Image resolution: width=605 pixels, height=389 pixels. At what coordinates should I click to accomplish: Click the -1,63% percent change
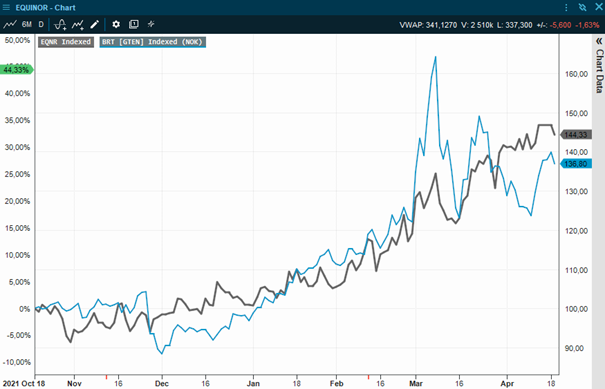tap(587, 25)
